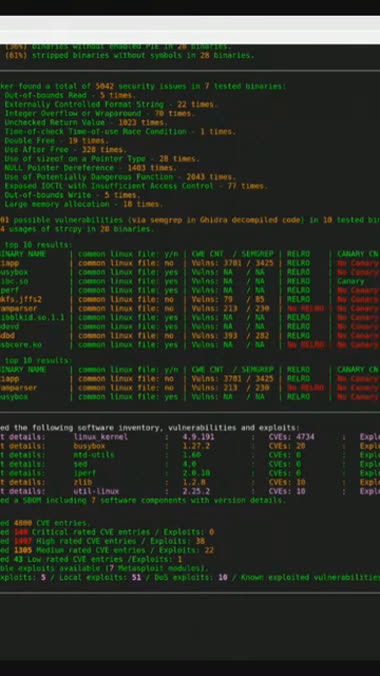Select 'Use of Potentially Dangerous Function' line
The height and width of the screenshot is (676, 380).
pyautogui.click(x=120, y=177)
